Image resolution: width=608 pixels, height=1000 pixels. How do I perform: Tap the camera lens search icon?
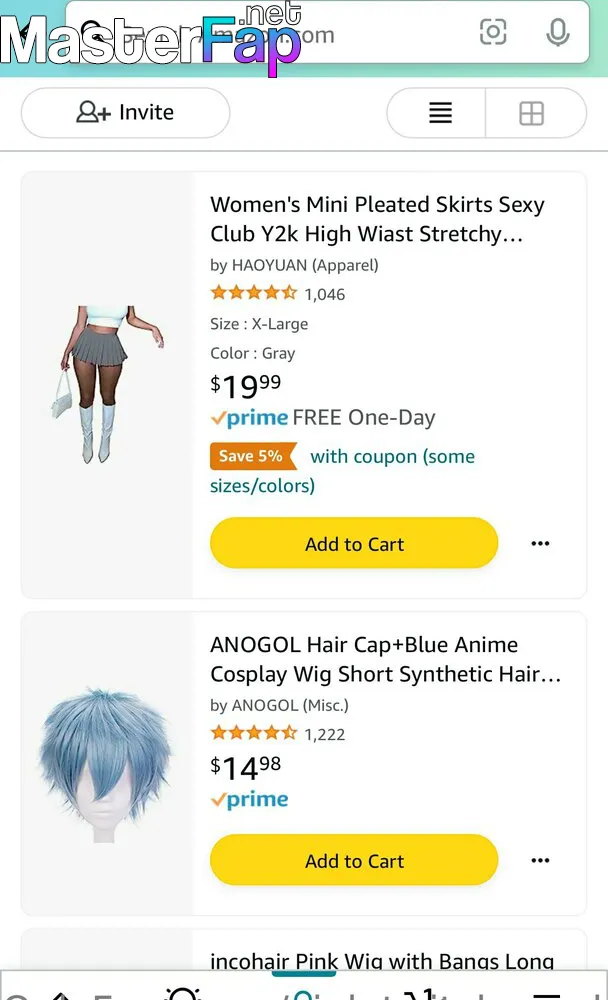pos(493,32)
